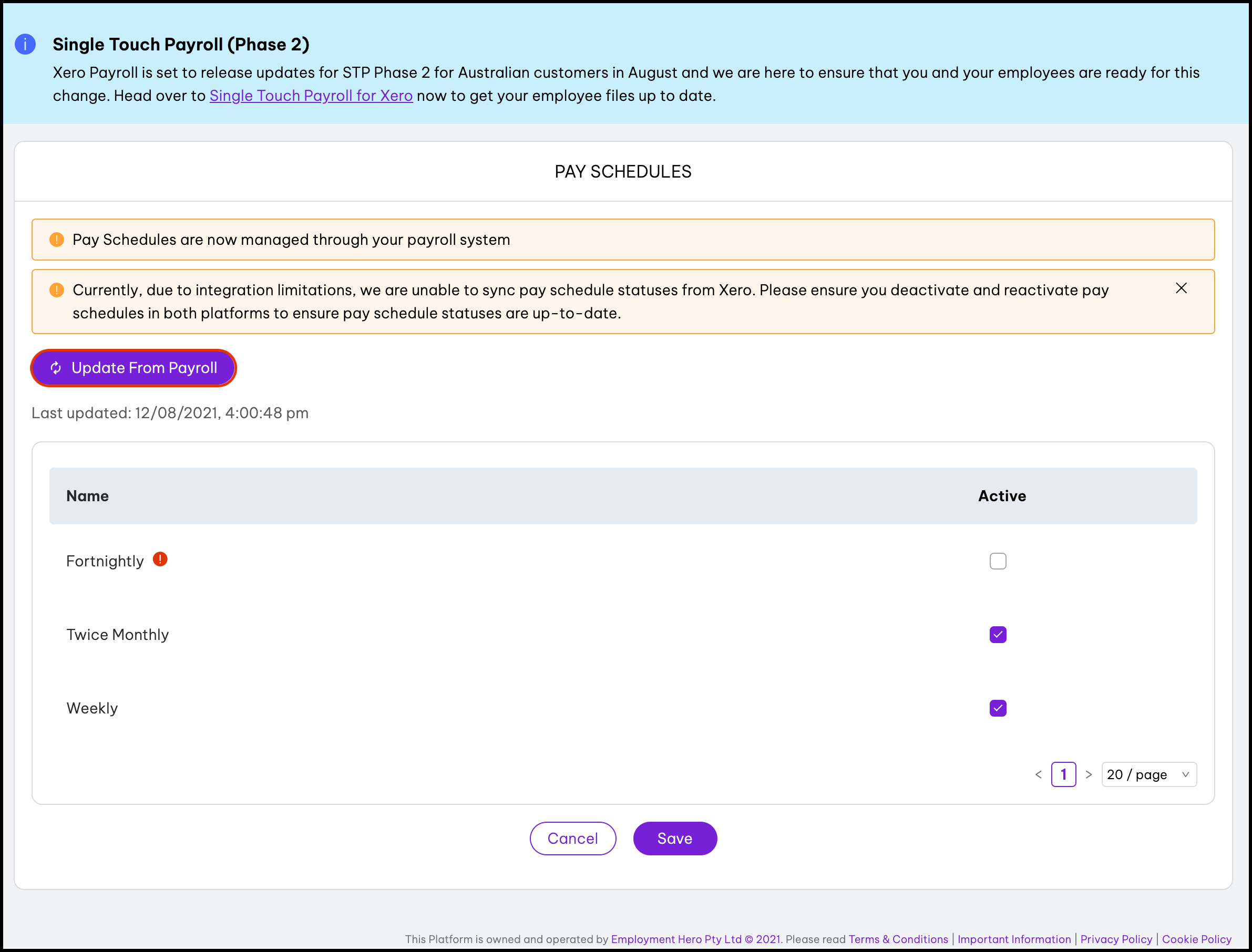Image resolution: width=1252 pixels, height=952 pixels.
Task: Select page 1 in the pagination
Action: coord(1063,774)
